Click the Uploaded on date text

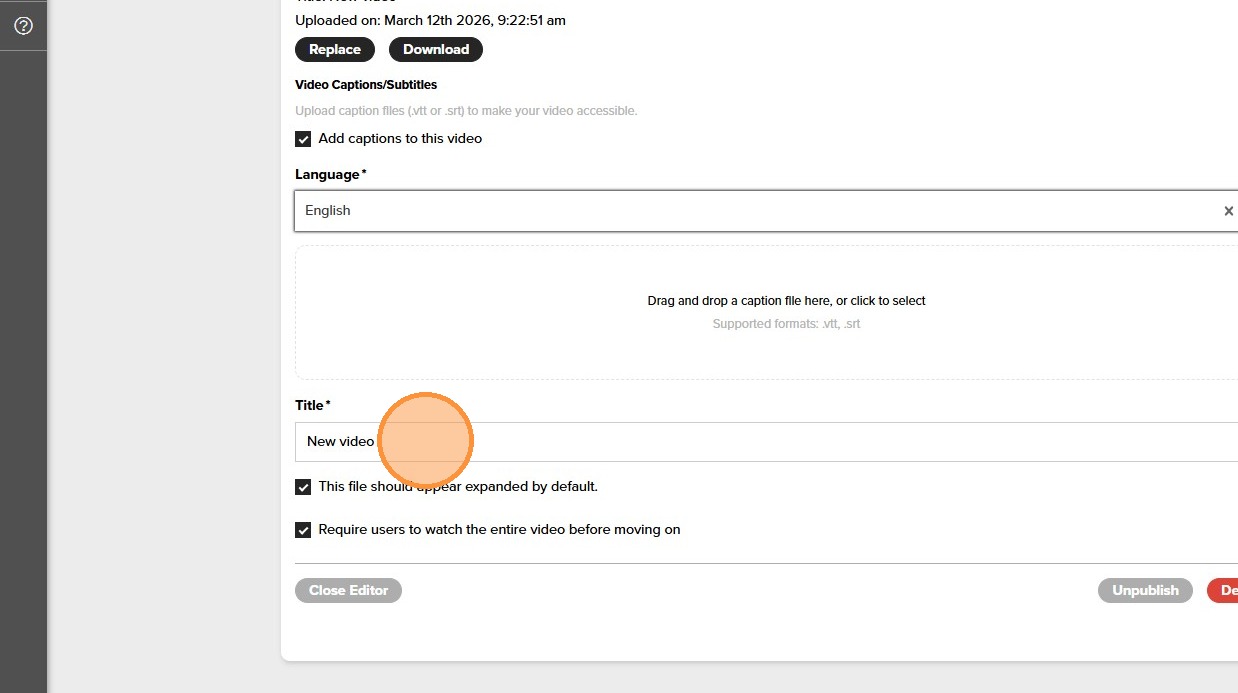coord(430,20)
